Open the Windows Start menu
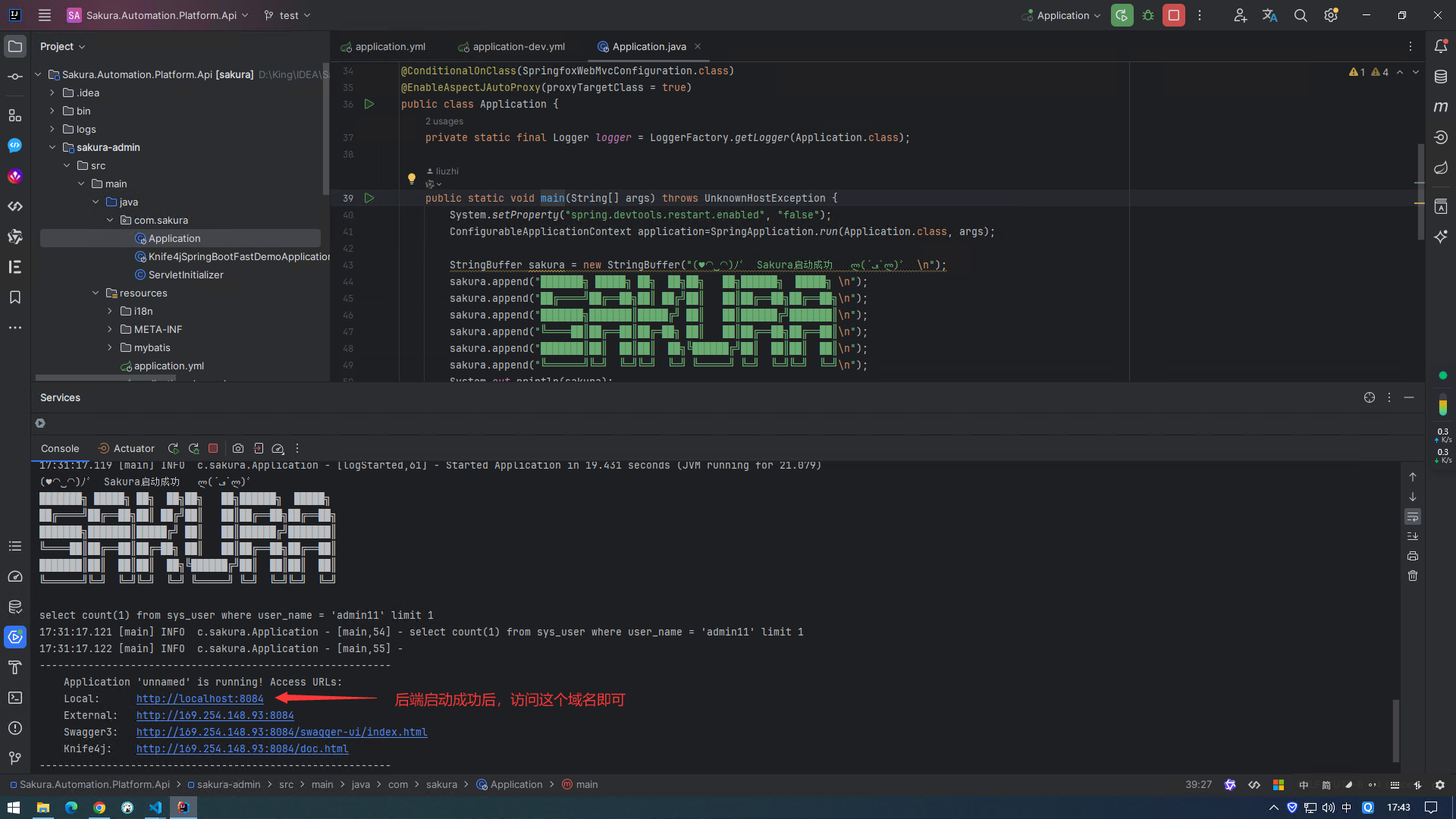1456x819 pixels. click(x=14, y=808)
